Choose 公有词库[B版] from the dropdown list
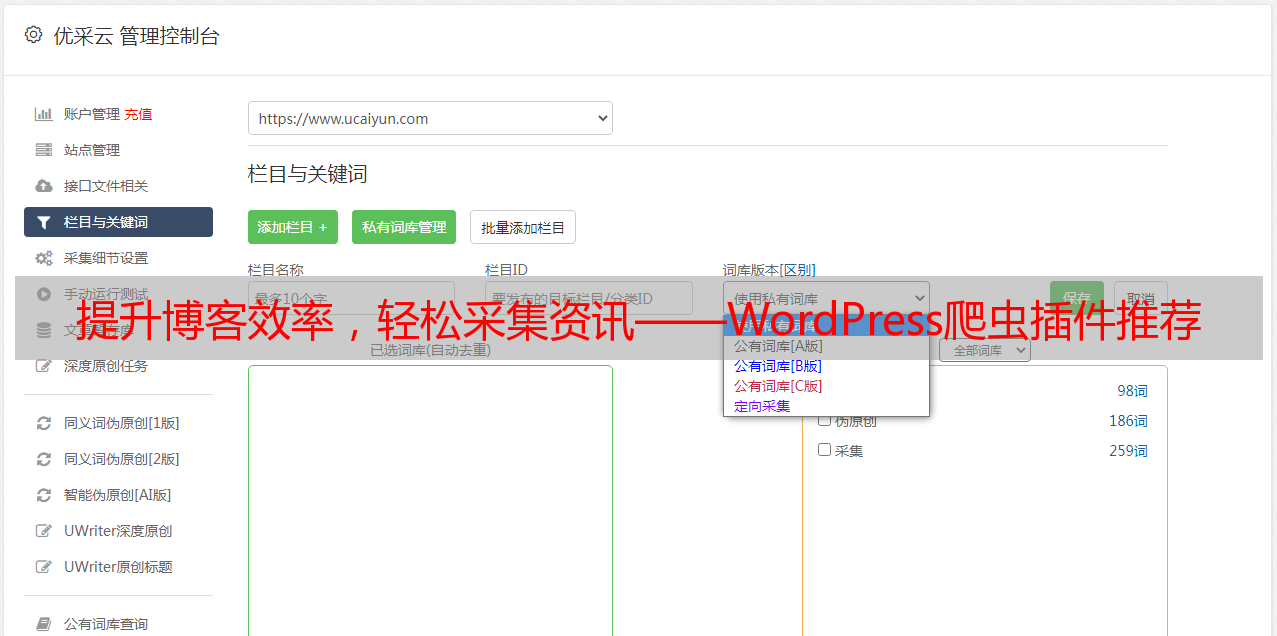1277x636 pixels. click(826, 365)
